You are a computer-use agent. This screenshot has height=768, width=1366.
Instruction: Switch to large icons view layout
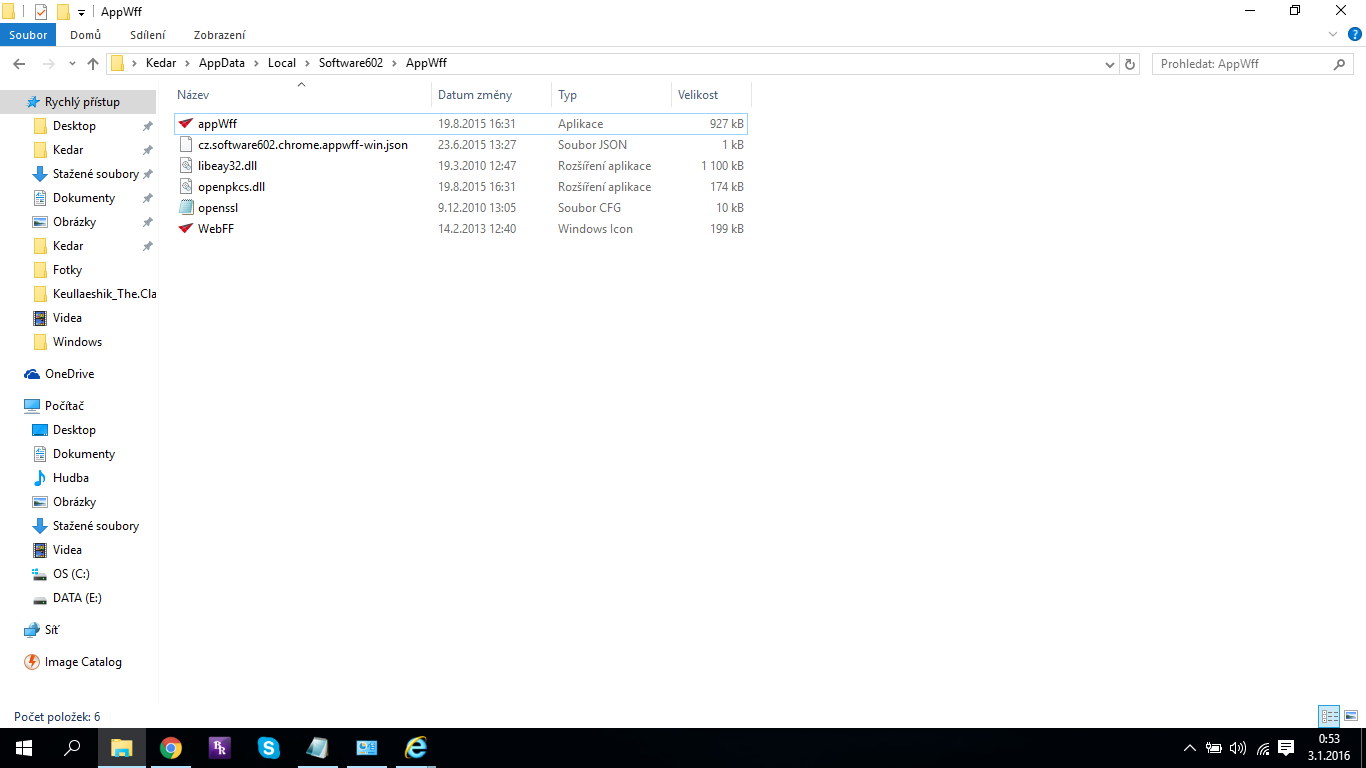[x=1351, y=716]
